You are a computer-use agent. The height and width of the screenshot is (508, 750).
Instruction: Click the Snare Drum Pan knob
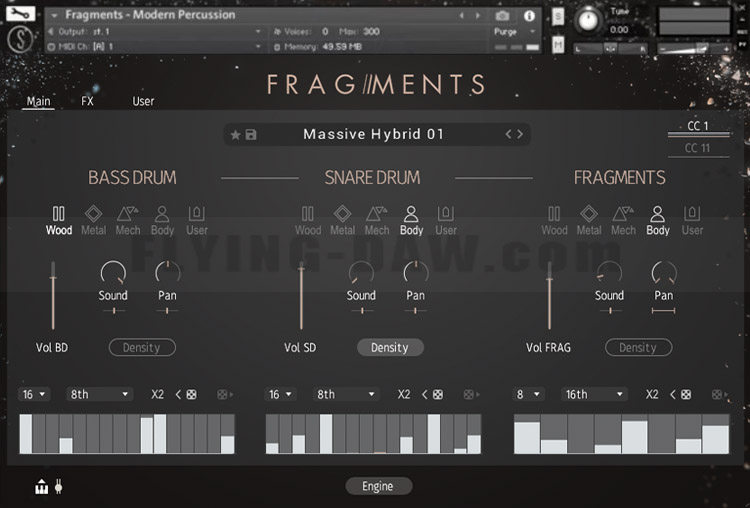[x=416, y=273]
